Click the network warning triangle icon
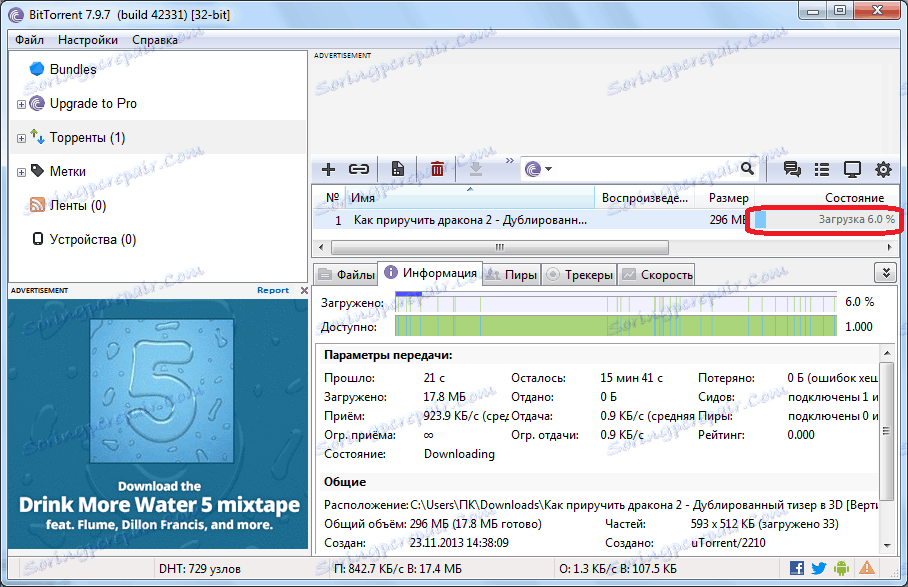This screenshot has width=908, height=587. 867,568
